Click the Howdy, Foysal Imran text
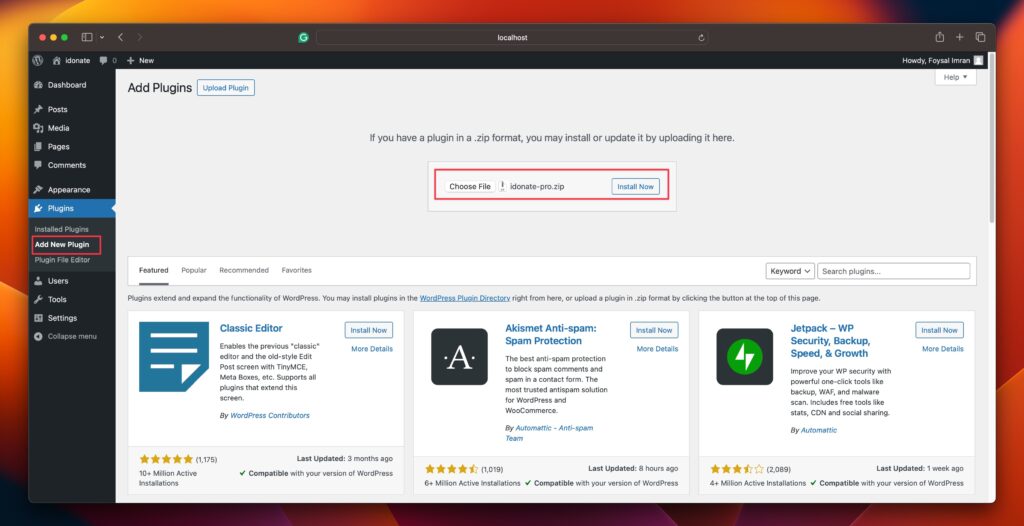1024x526 pixels. 936,60
